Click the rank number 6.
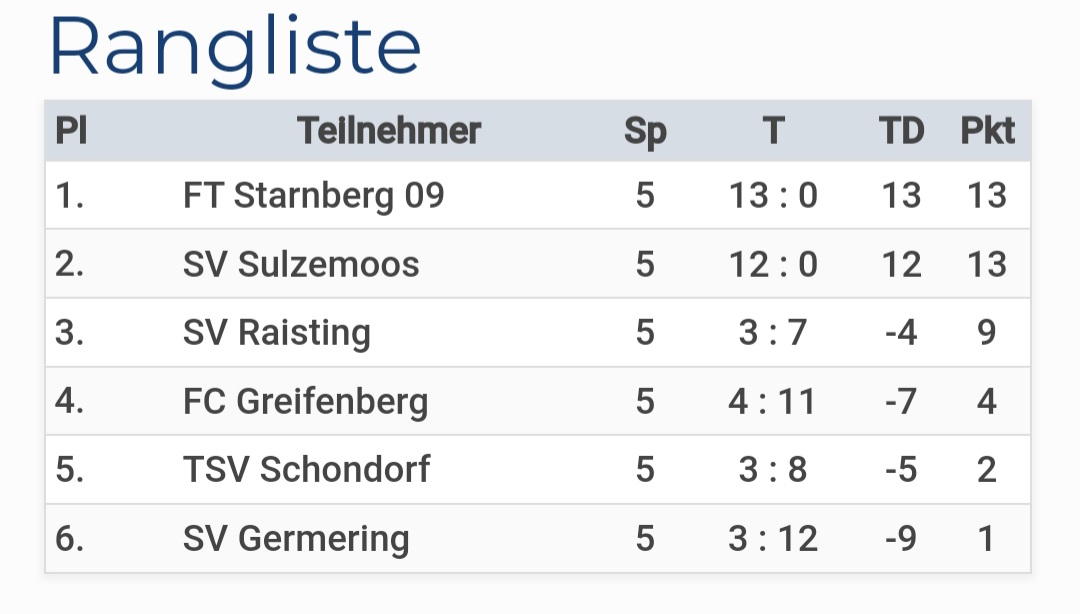The height and width of the screenshot is (614, 1080). (69, 539)
